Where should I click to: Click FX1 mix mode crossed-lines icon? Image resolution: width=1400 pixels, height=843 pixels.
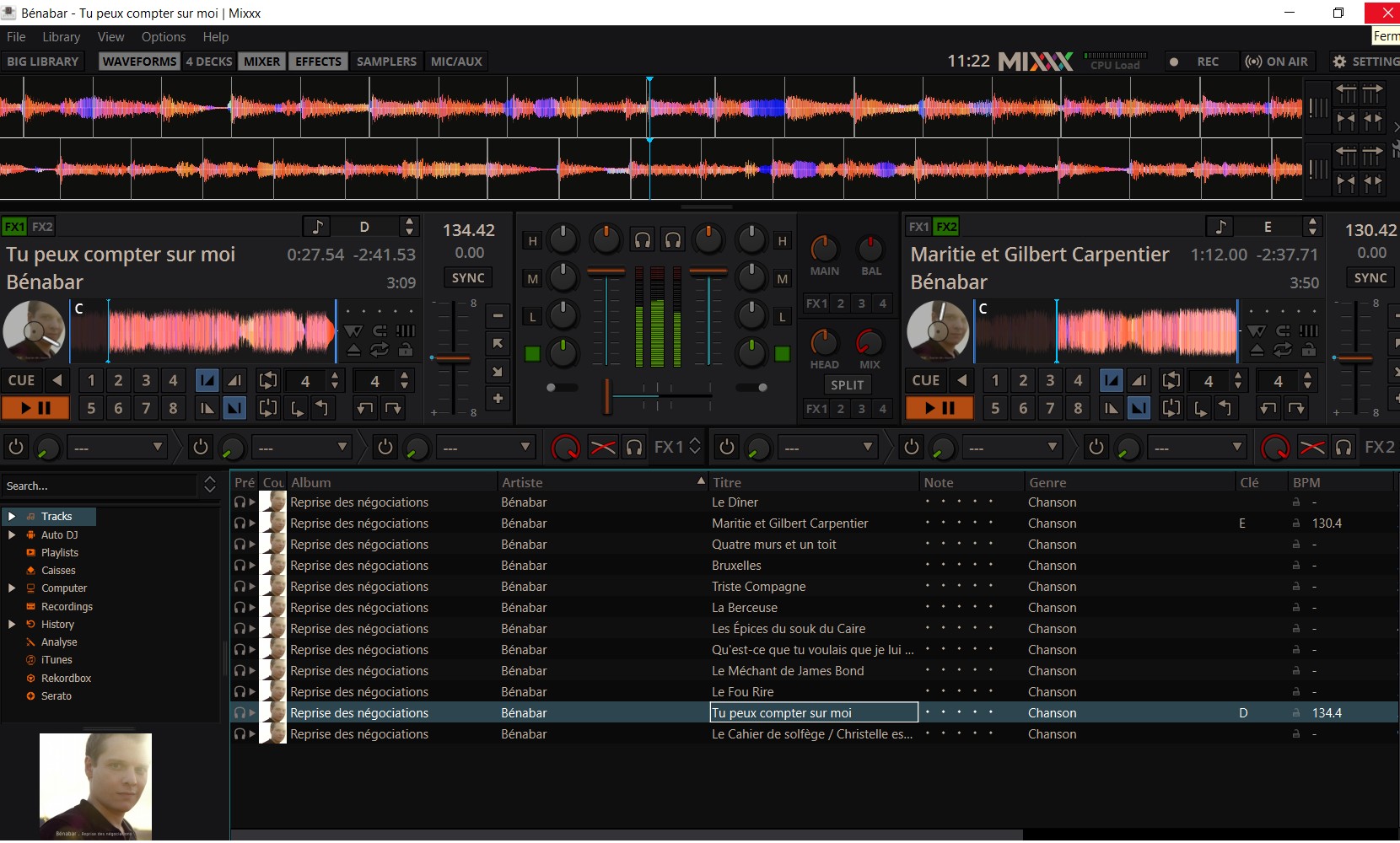click(602, 447)
